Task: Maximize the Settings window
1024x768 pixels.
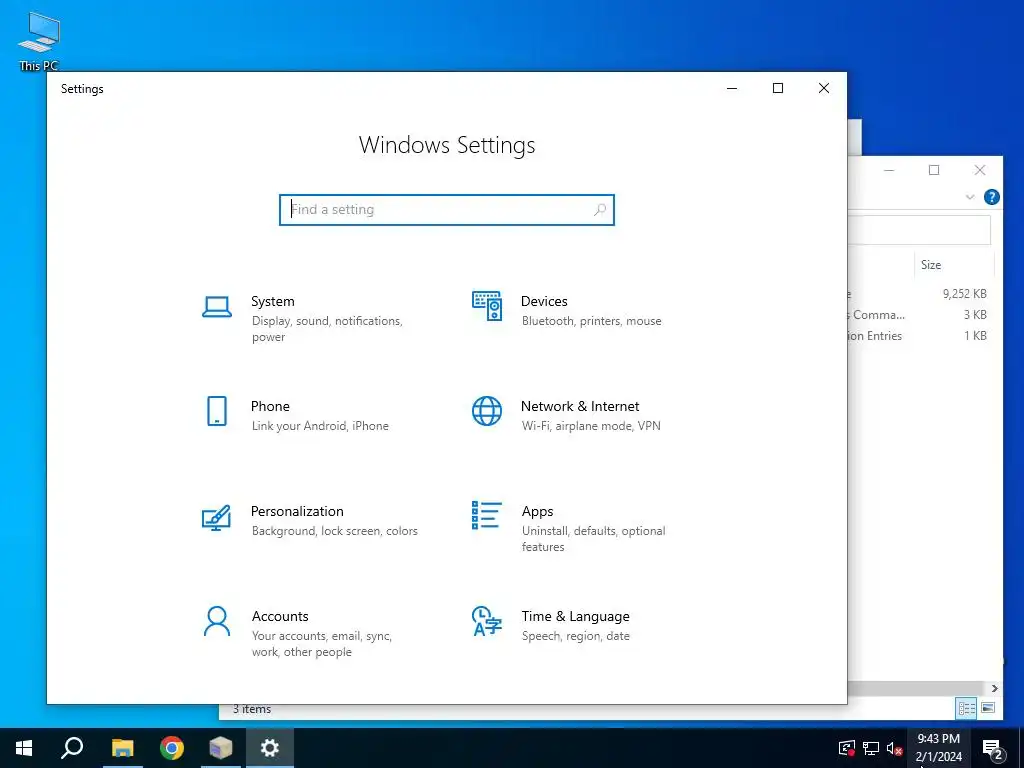Action: point(778,88)
